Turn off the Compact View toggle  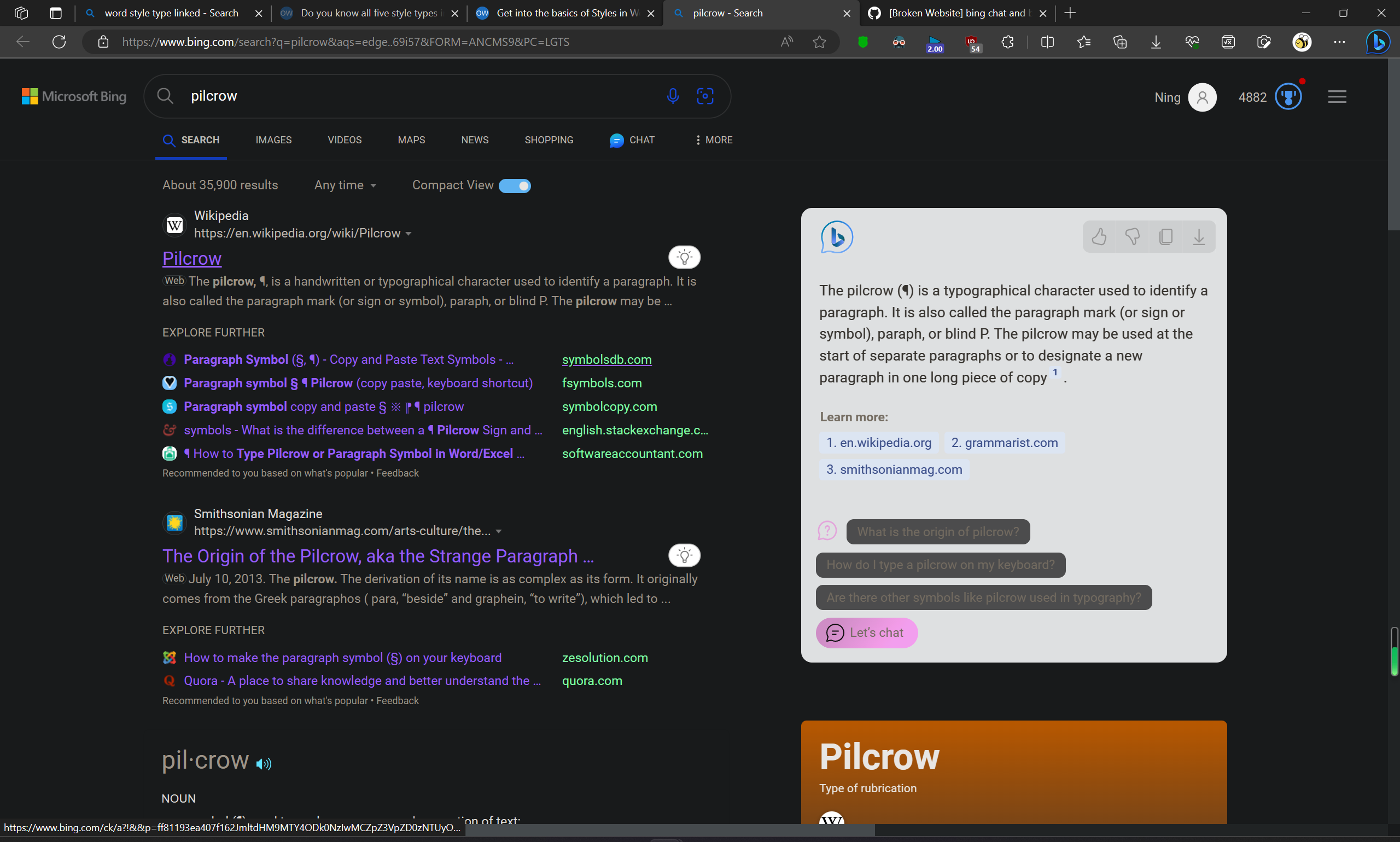(x=514, y=185)
